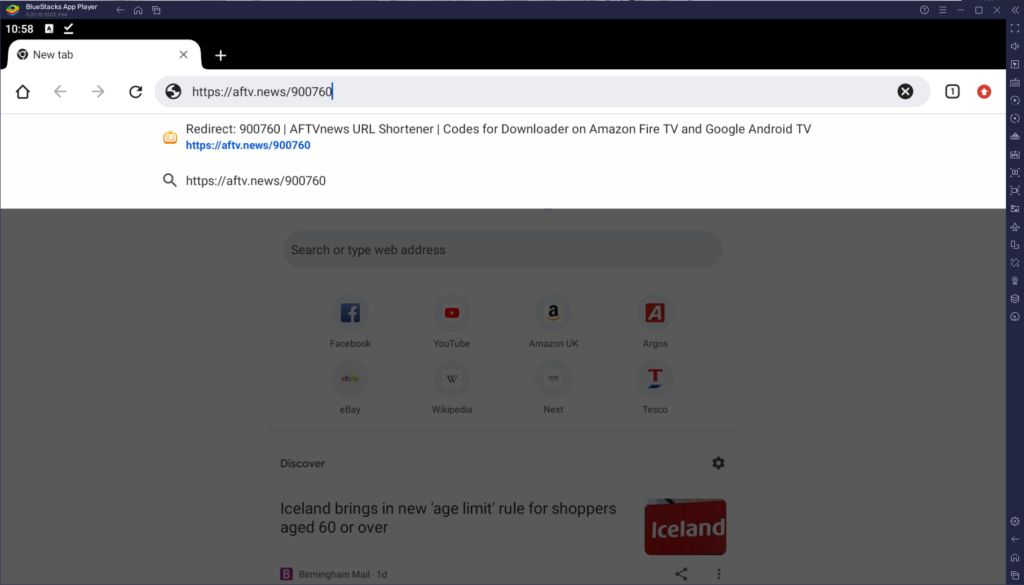This screenshot has width=1024, height=585.
Task: Click the red Chrome update icon
Action: click(x=984, y=92)
